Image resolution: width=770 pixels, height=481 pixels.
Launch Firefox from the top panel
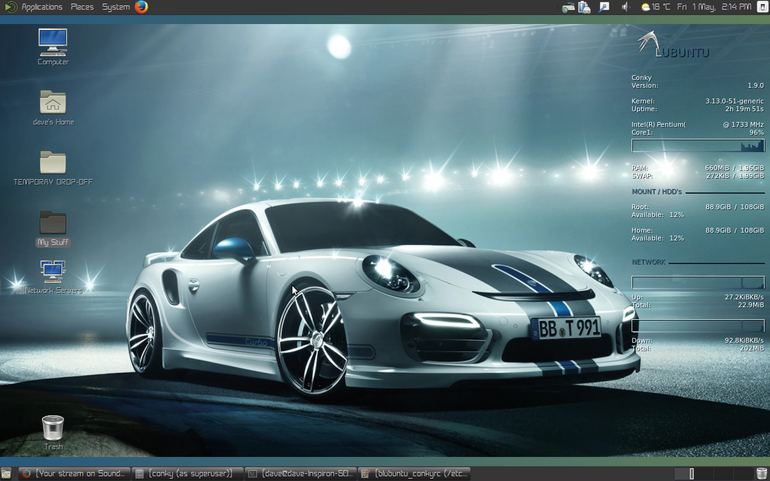click(141, 7)
